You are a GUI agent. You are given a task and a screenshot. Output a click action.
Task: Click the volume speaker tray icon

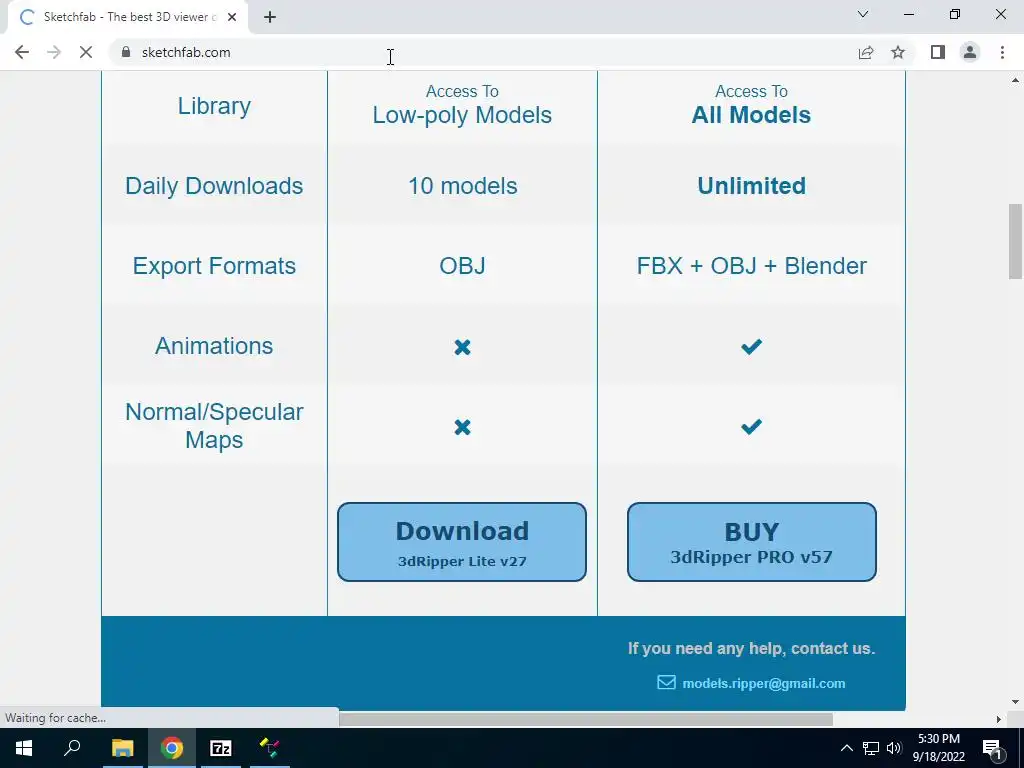point(894,748)
